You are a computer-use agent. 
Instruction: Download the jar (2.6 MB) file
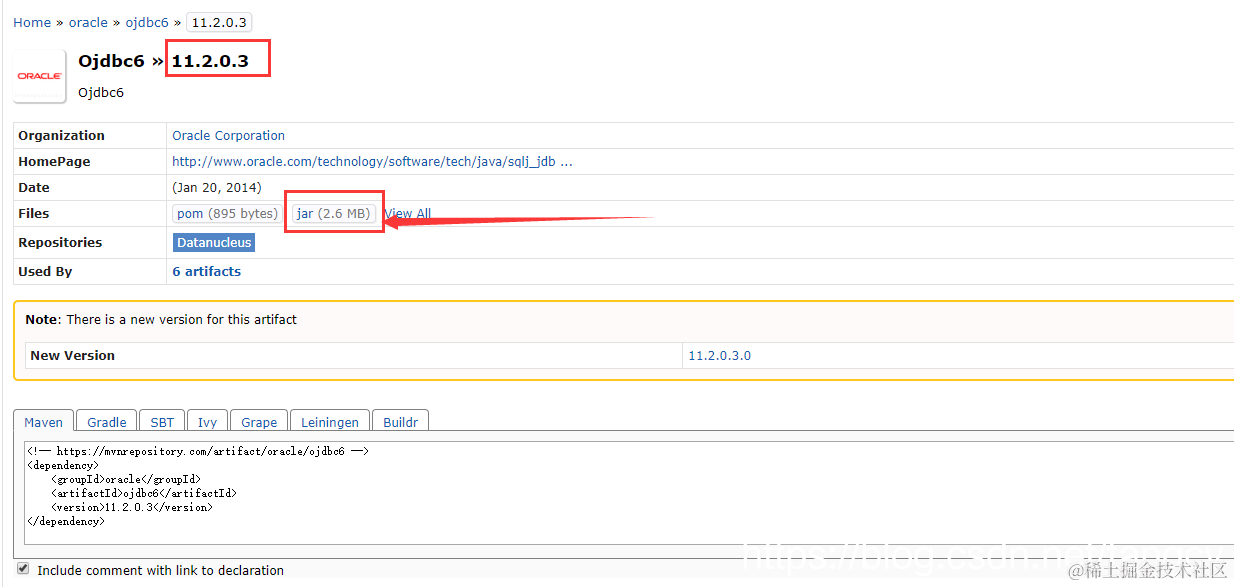[334, 213]
